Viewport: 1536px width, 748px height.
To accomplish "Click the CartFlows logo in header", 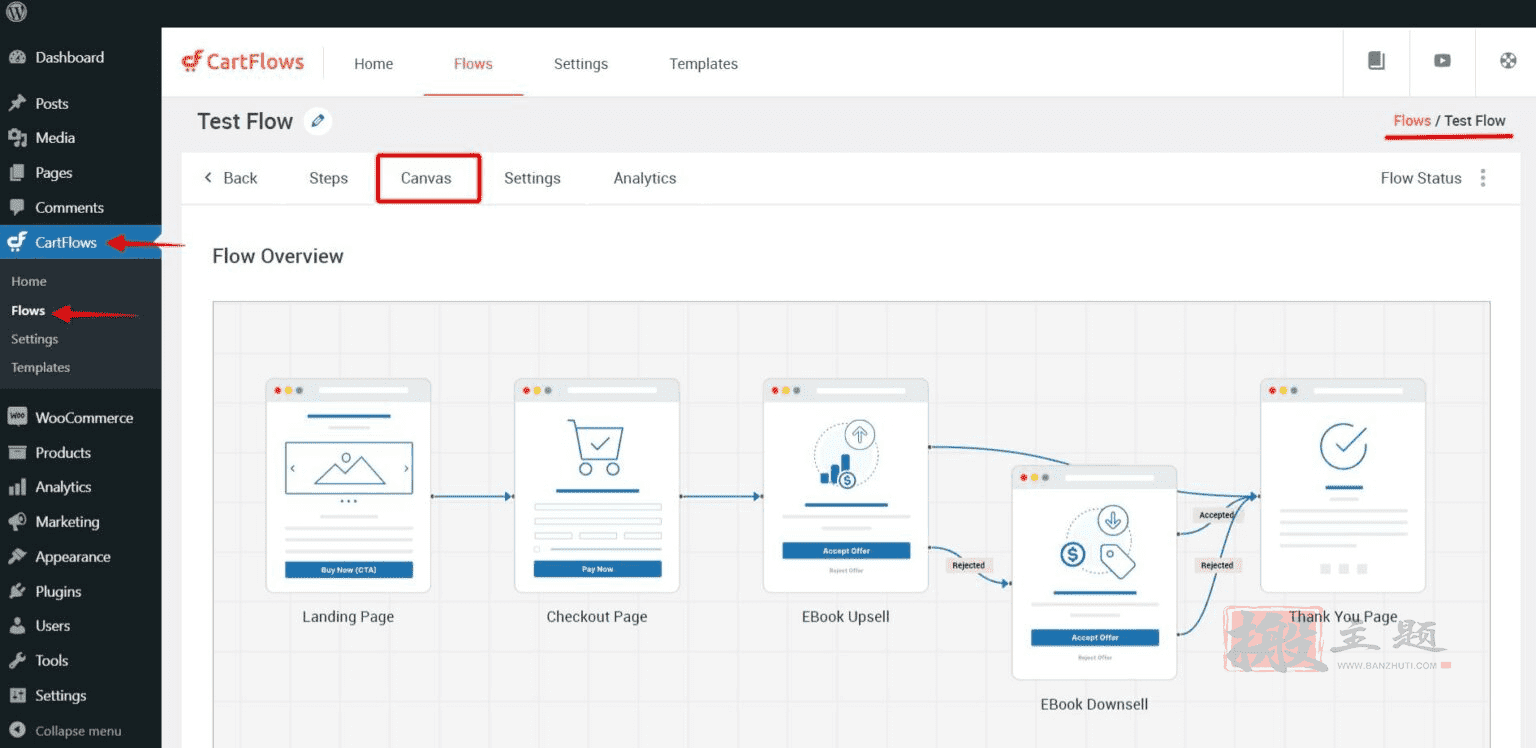I will (243, 62).
